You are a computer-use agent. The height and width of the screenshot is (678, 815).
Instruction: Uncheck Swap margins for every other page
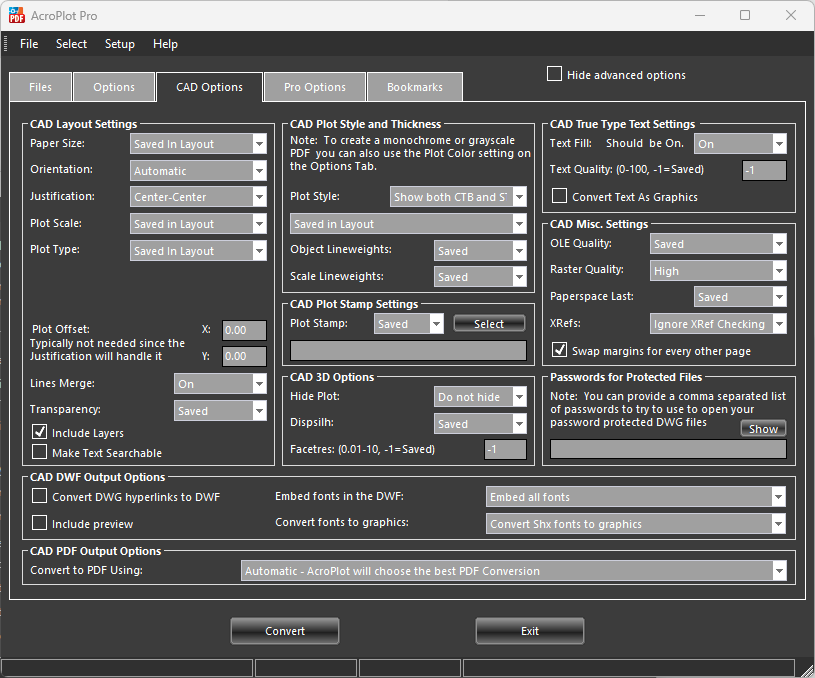(x=560, y=350)
